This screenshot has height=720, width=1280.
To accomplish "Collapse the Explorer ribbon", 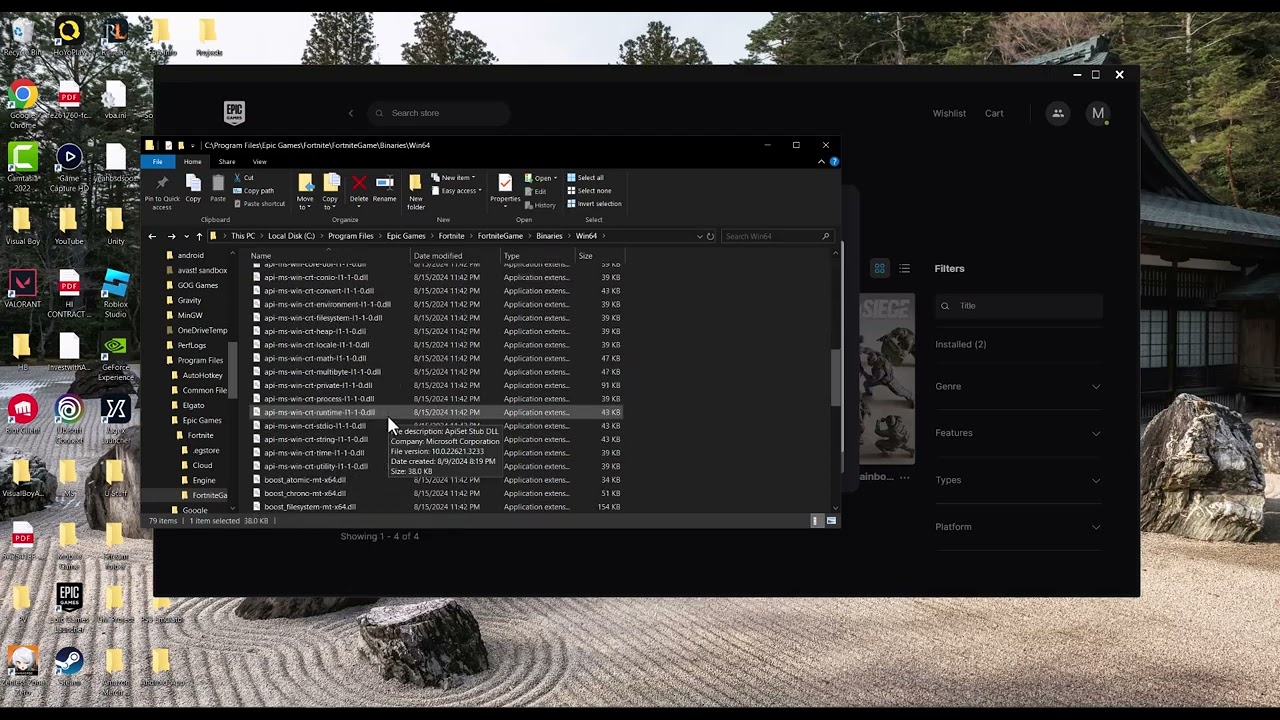I will point(822,162).
